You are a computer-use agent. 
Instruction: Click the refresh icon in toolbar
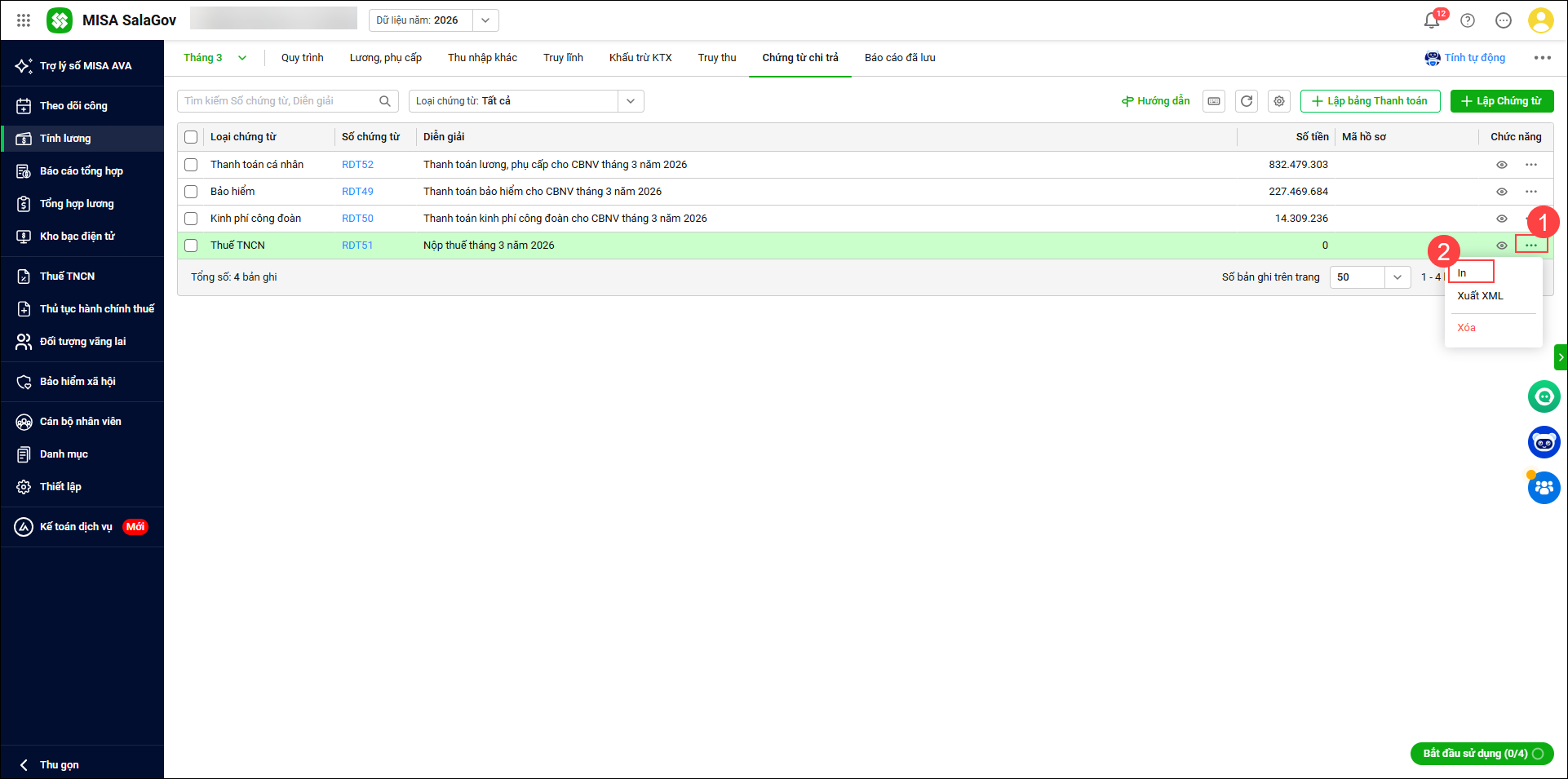(1247, 101)
